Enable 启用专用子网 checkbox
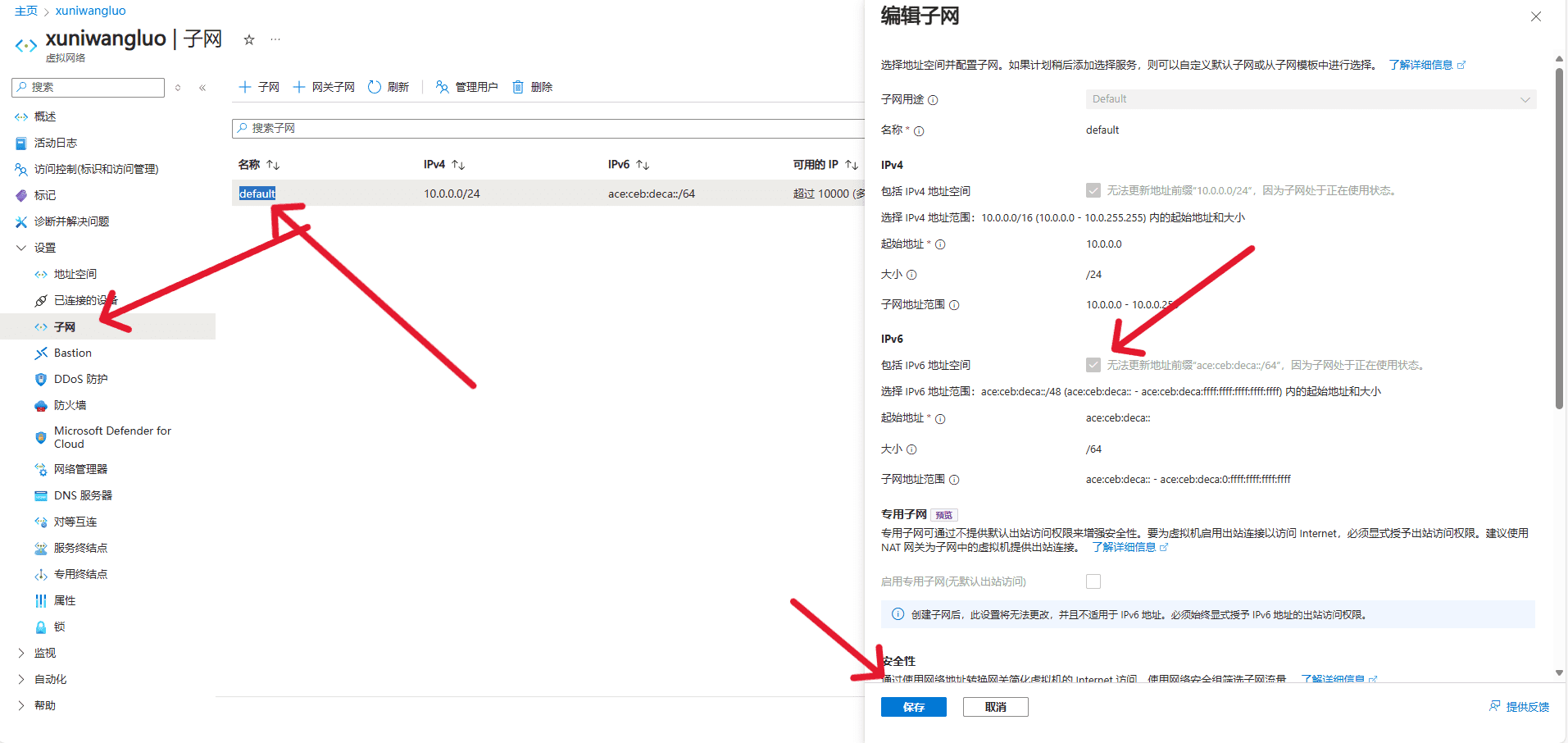This screenshot has width=1568, height=743. click(x=1093, y=581)
